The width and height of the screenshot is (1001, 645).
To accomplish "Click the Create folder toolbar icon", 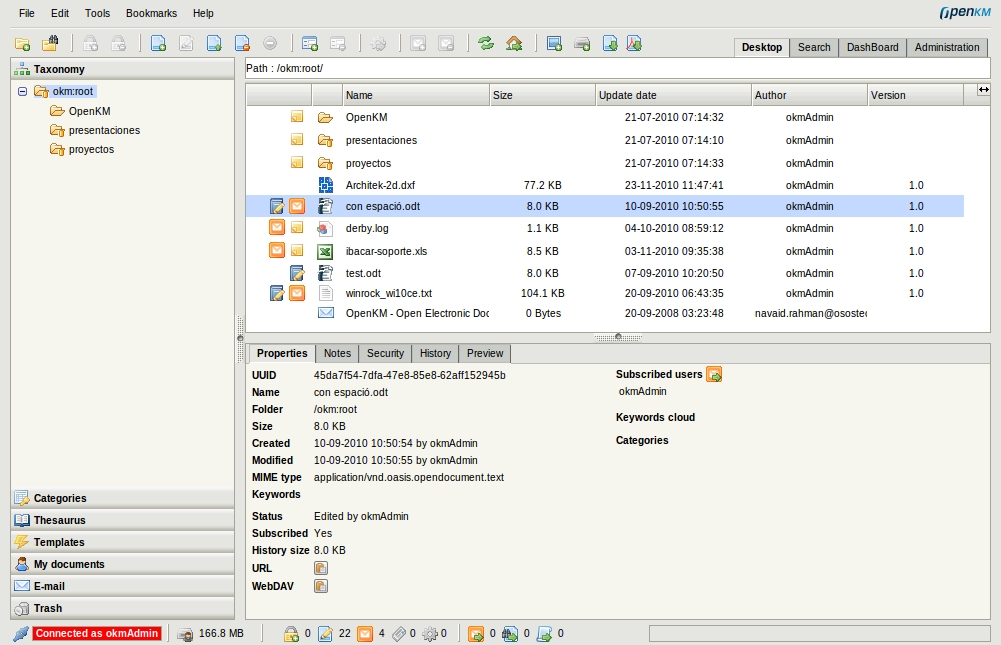I will click(x=22, y=44).
